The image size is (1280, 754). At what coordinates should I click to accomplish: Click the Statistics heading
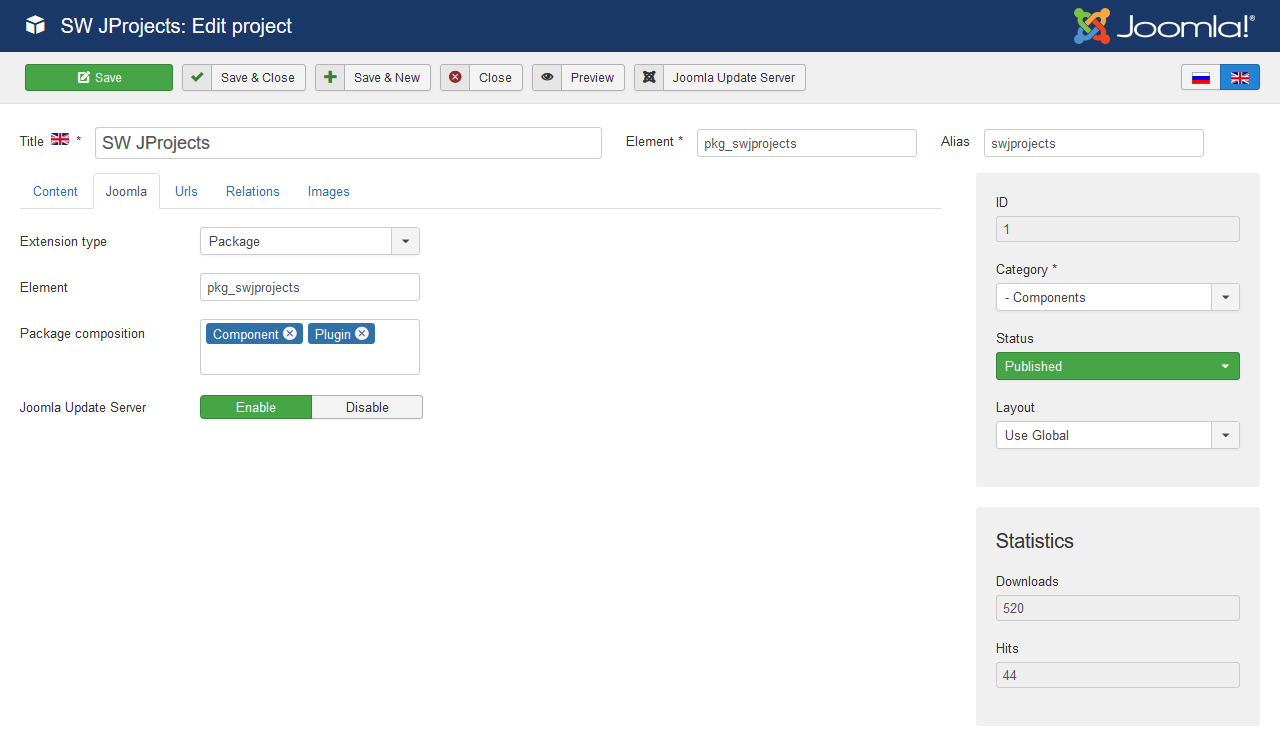tap(1035, 541)
